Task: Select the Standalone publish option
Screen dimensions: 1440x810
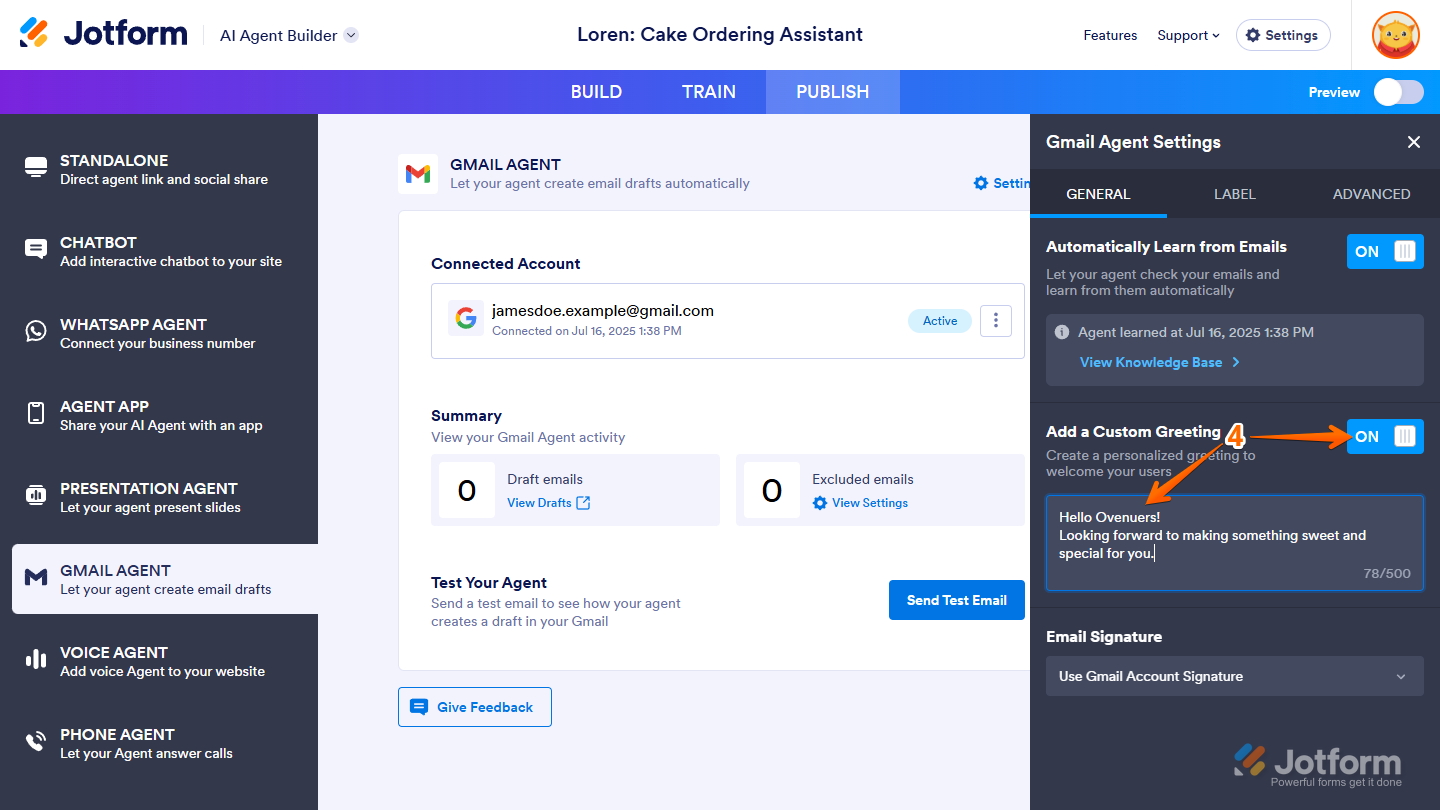Action: point(159,169)
